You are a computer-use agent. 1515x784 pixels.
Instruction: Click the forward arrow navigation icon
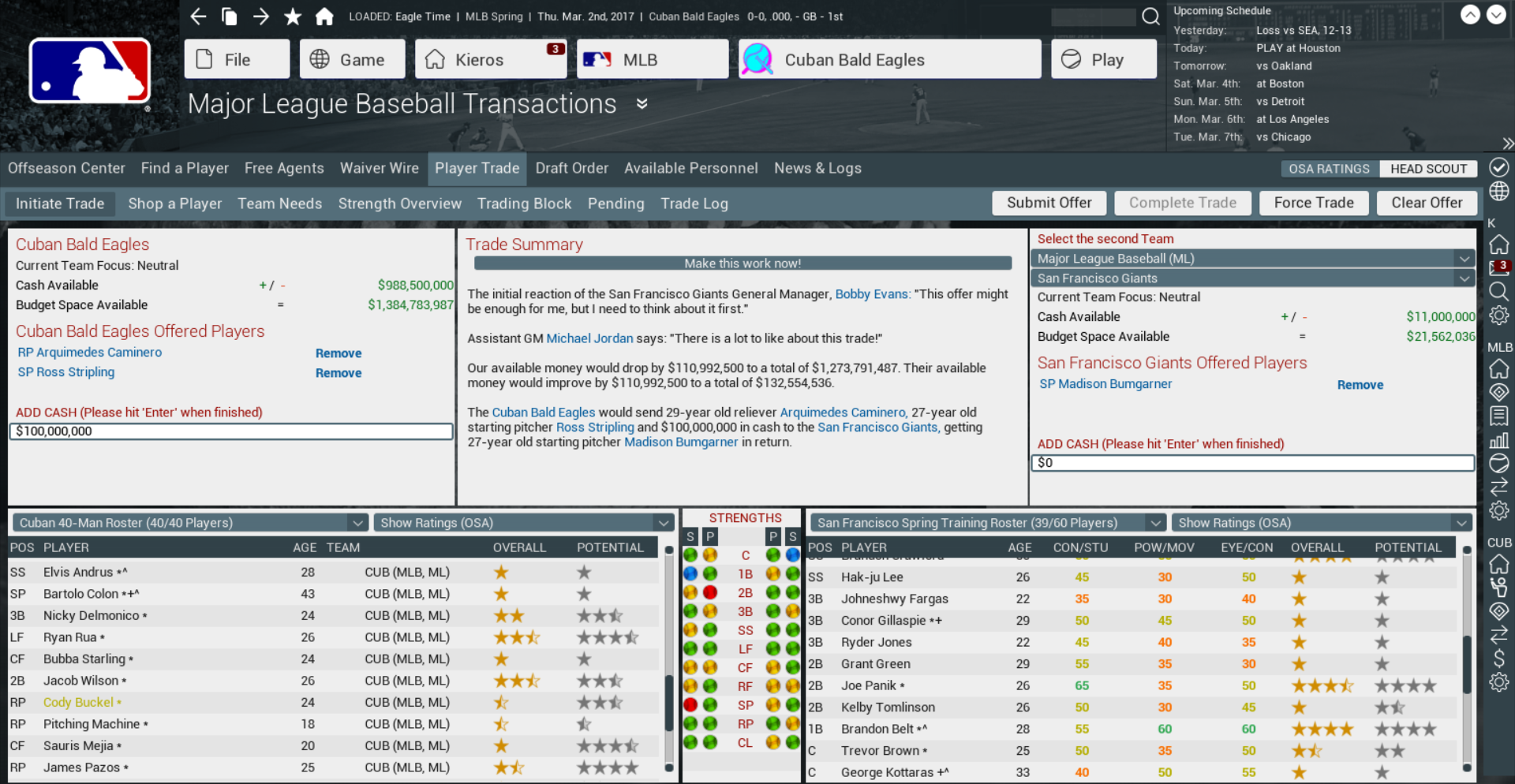point(261,17)
